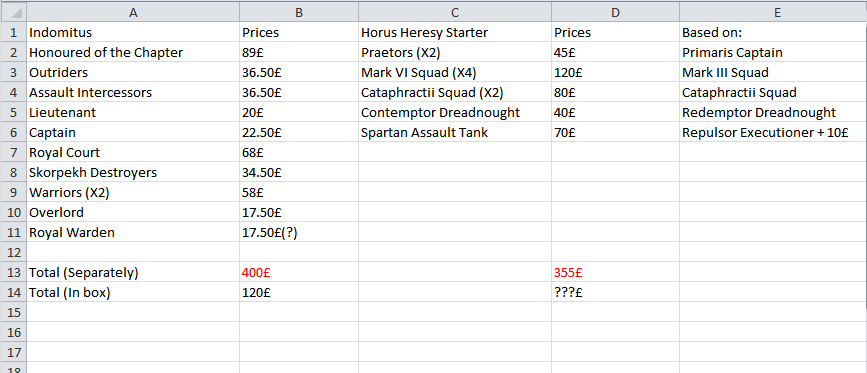The height and width of the screenshot is (373, 867).
Task: Select the Royal Warden price 17.50£(?) cell
Action: (299, 233)
